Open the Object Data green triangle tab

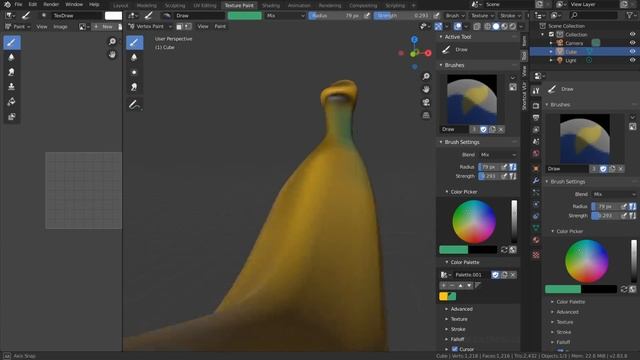click(536, 228)
